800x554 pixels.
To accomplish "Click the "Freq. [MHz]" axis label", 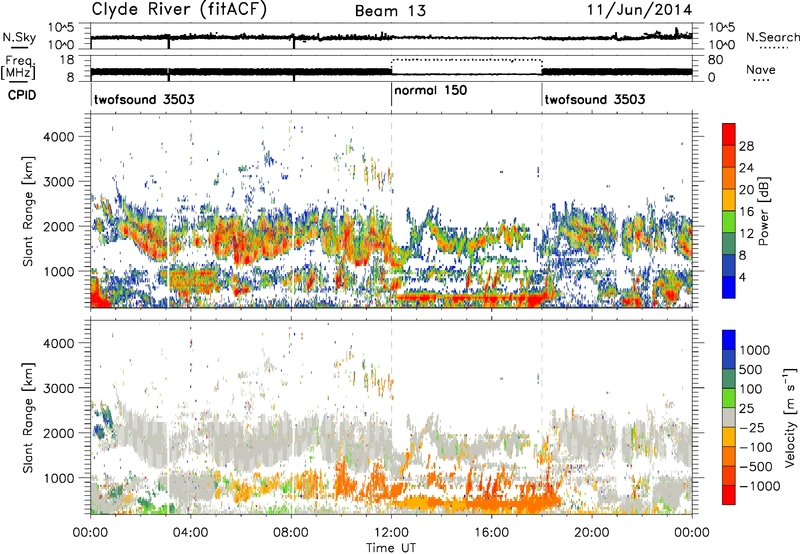I will (18, 68).
